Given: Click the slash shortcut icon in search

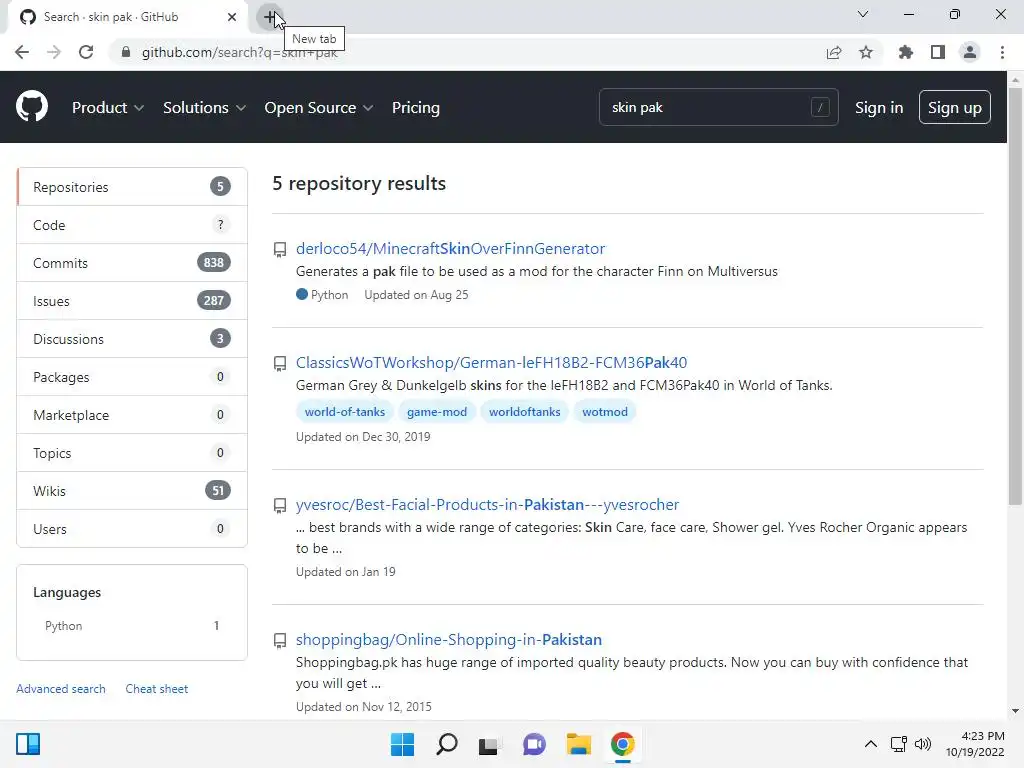Looking at the screenshot, I should [x=820, y=107].
